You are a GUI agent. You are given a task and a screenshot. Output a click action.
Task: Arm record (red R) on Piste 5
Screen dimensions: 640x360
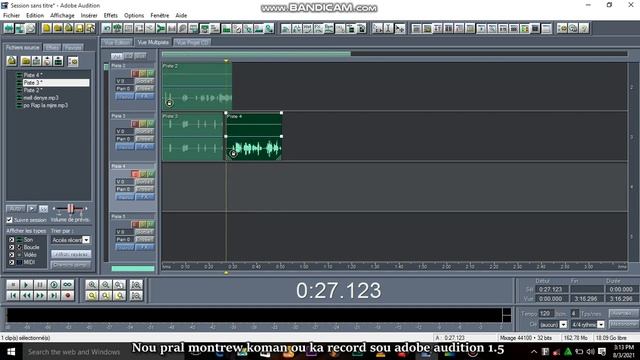click(135, 224)
